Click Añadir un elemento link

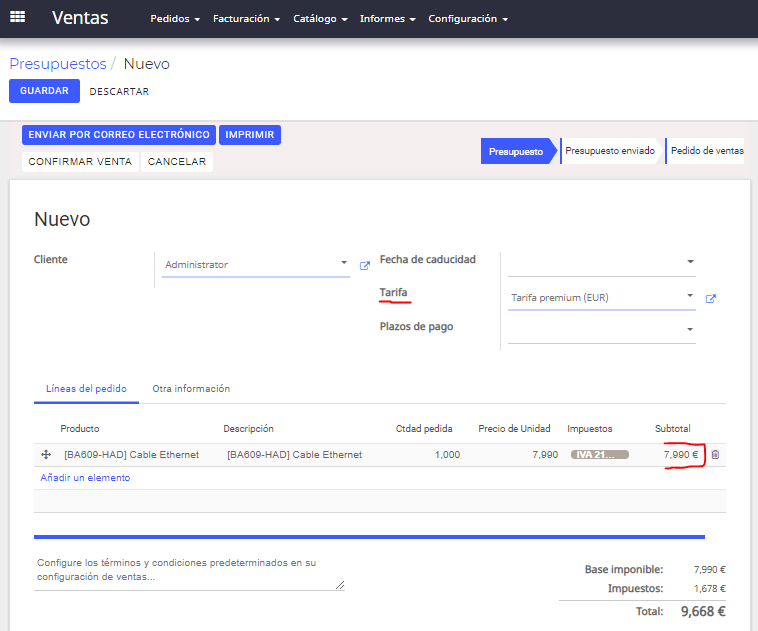(85, 478)
